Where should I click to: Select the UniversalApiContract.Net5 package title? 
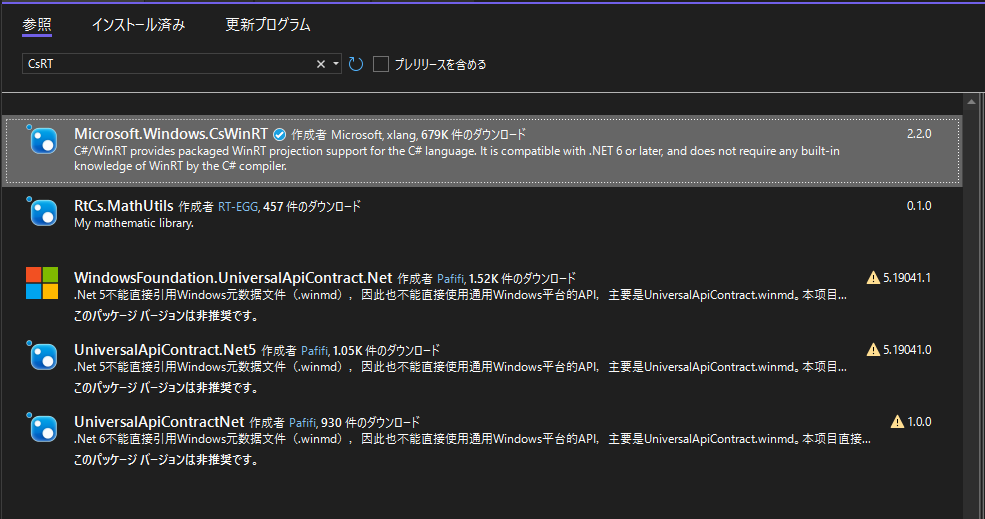pos(165,349)
